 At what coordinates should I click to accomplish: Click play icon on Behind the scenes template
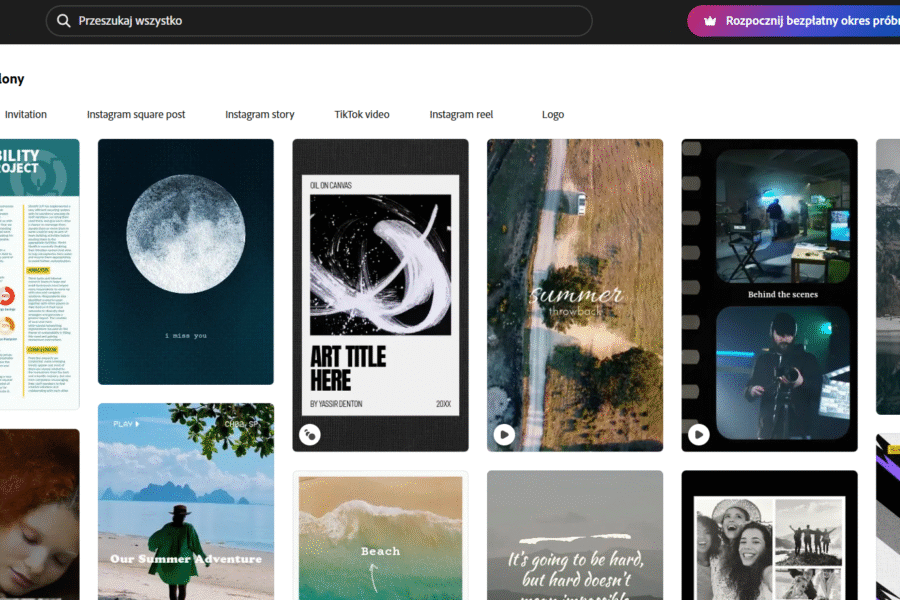click(699, 434)
